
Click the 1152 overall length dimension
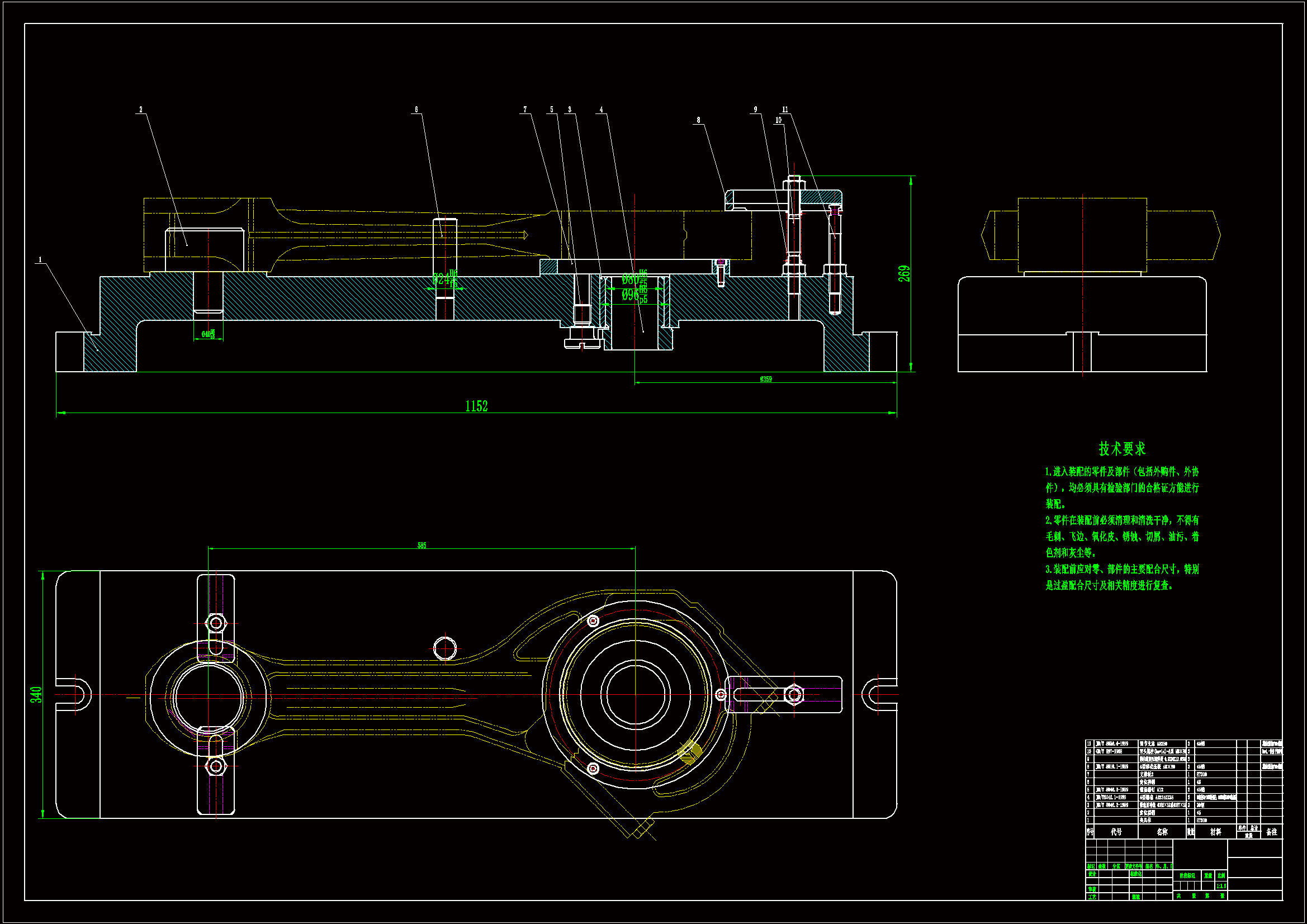point(476,406)
